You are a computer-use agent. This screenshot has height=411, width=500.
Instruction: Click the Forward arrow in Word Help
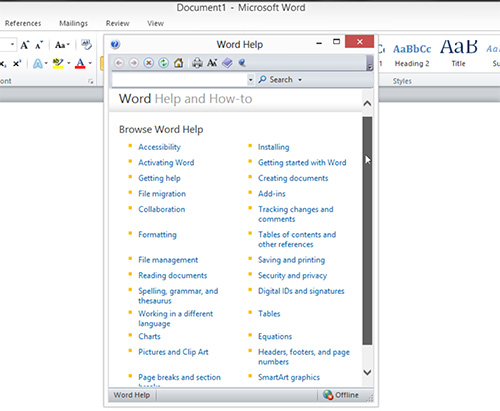pos(134,63)
